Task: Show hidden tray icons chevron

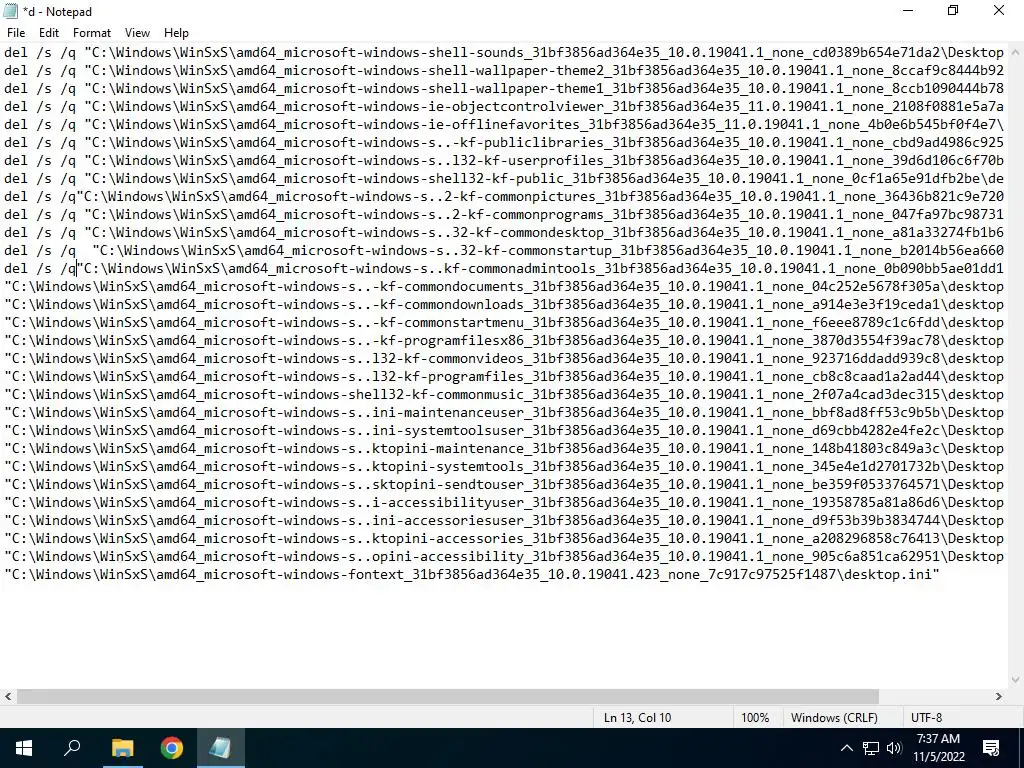Action: pyautogui.click(x=846, y=748)
